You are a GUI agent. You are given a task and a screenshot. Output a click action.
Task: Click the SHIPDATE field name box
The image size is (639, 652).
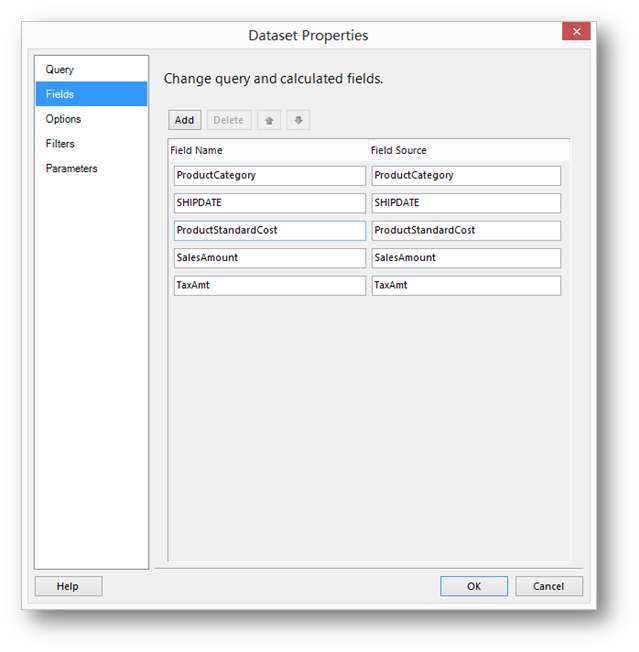pos(270,203)
